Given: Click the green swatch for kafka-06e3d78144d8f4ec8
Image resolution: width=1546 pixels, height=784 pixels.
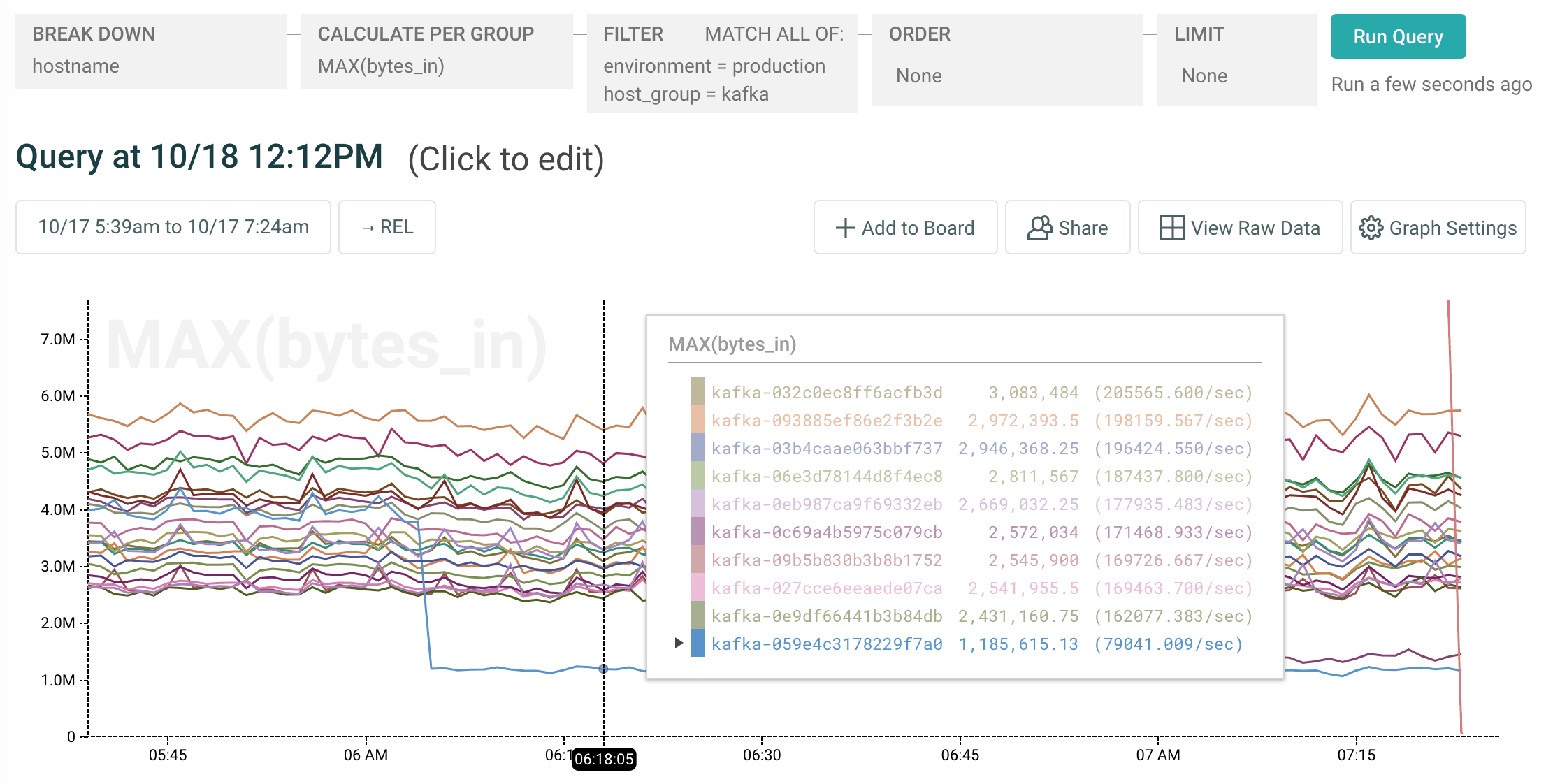Looking at the screenshot, I should [697, 476].
